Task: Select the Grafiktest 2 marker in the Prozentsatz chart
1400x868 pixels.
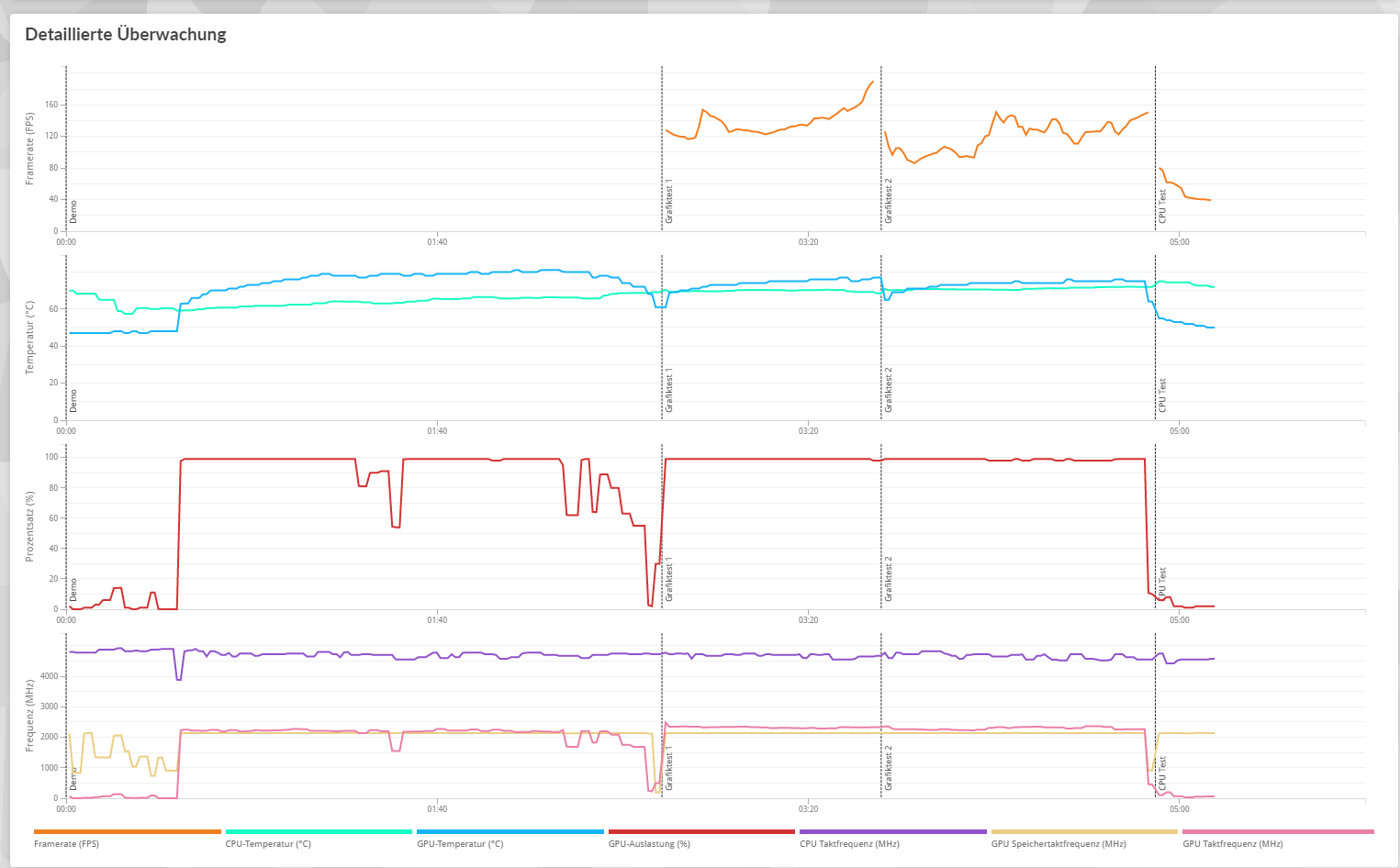Action: coord(889,579)
